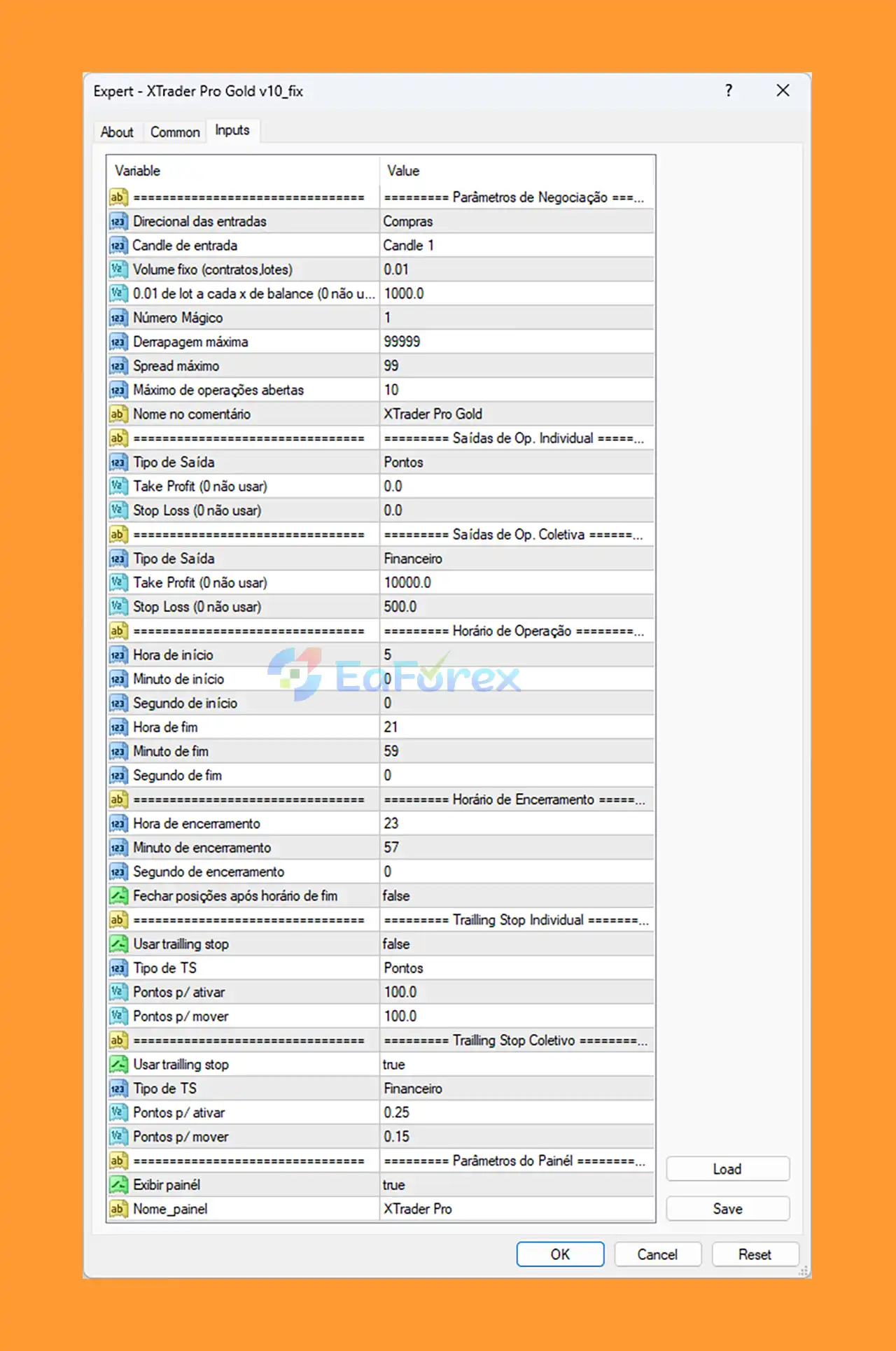Viewport: 896px width, 1351px height.
Task: Click the icon beside Direcional das entradas
Action: point(118,222)
